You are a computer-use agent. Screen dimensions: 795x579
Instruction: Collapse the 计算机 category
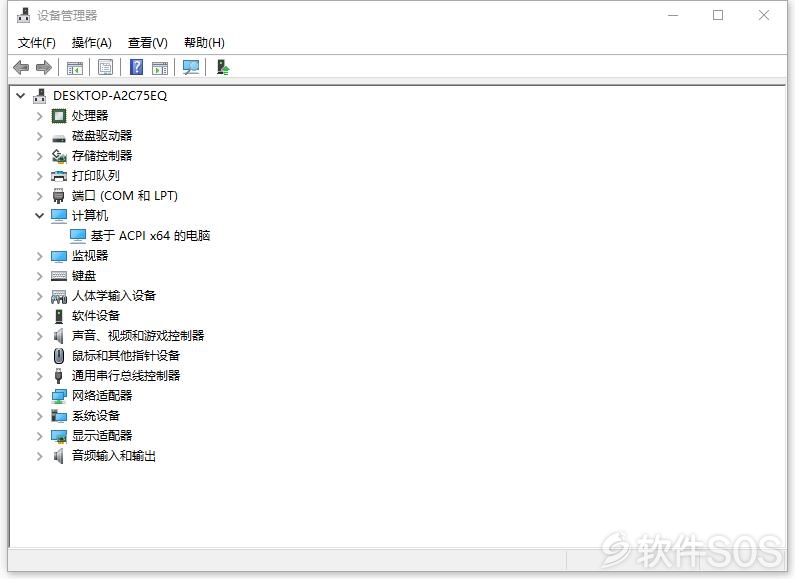[40, 215]
